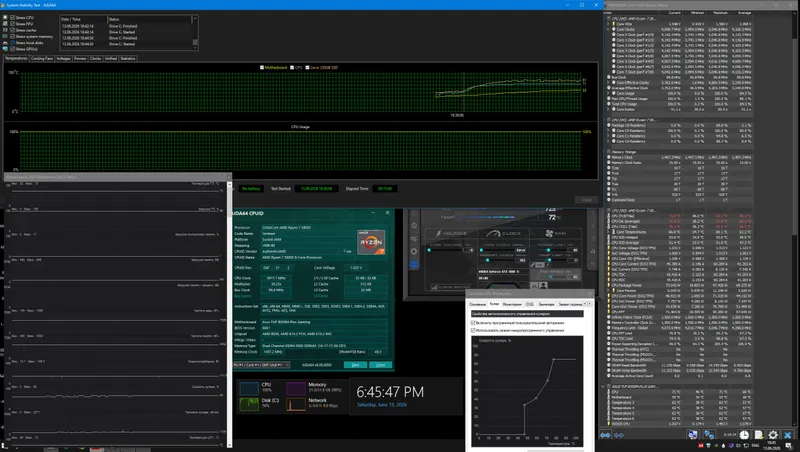Open HWiNFO settings gear icon
The width and height of the screenshot is (800, 452).
pos(773,435)
